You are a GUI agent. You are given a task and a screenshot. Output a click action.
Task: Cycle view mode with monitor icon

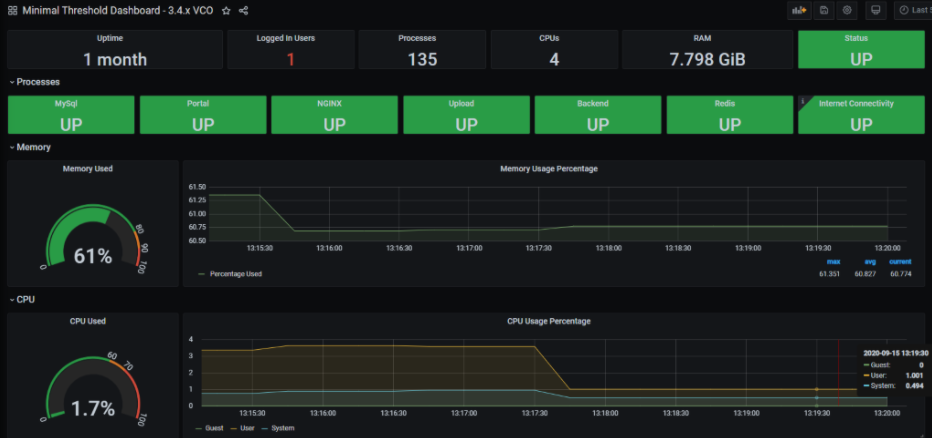pyautogui.click(x=876, y=10)
